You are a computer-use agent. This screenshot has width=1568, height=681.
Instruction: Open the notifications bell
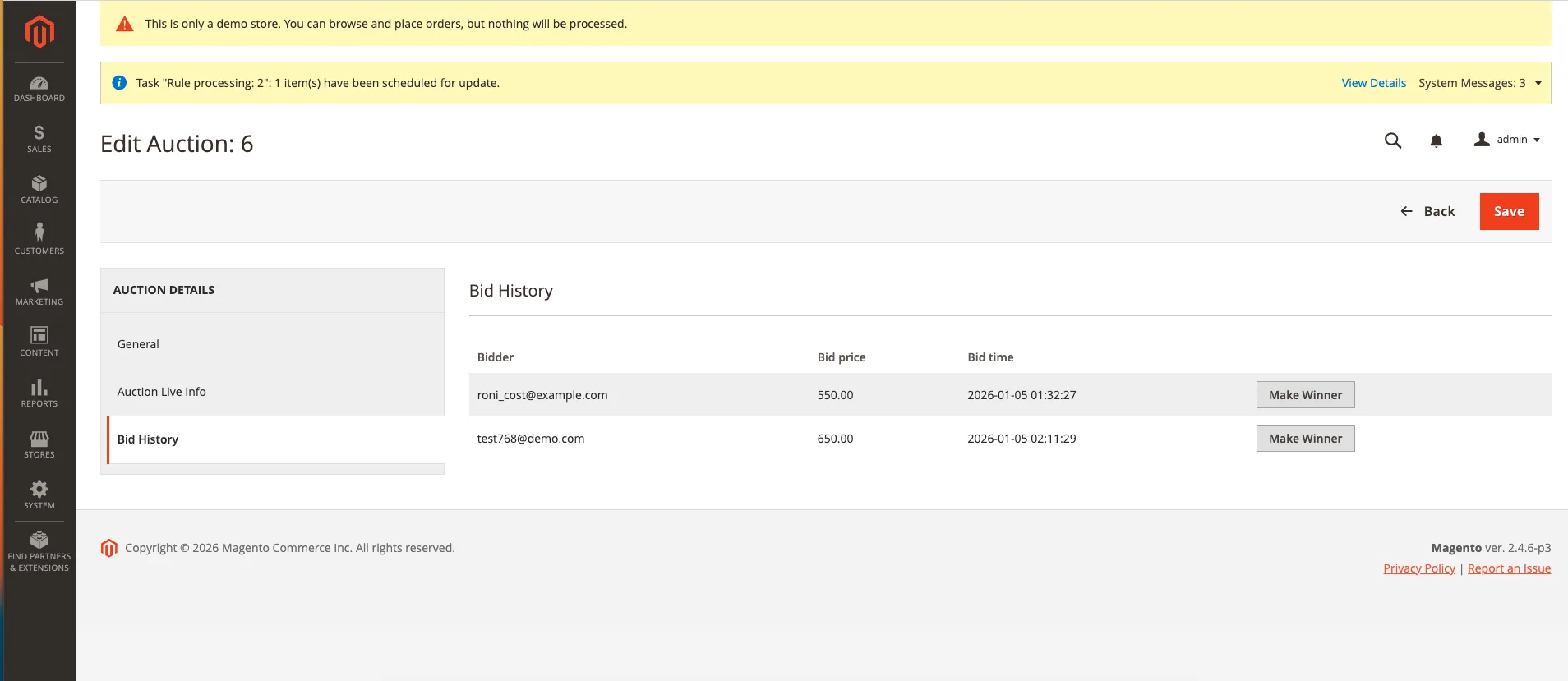click(1437, 141)
